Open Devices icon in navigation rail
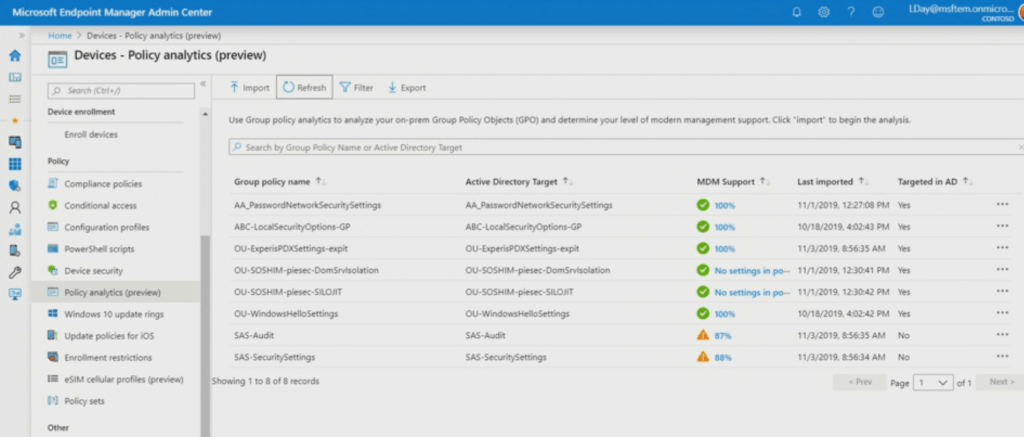Screen dimensions: 1024x437 pos(14,142)
